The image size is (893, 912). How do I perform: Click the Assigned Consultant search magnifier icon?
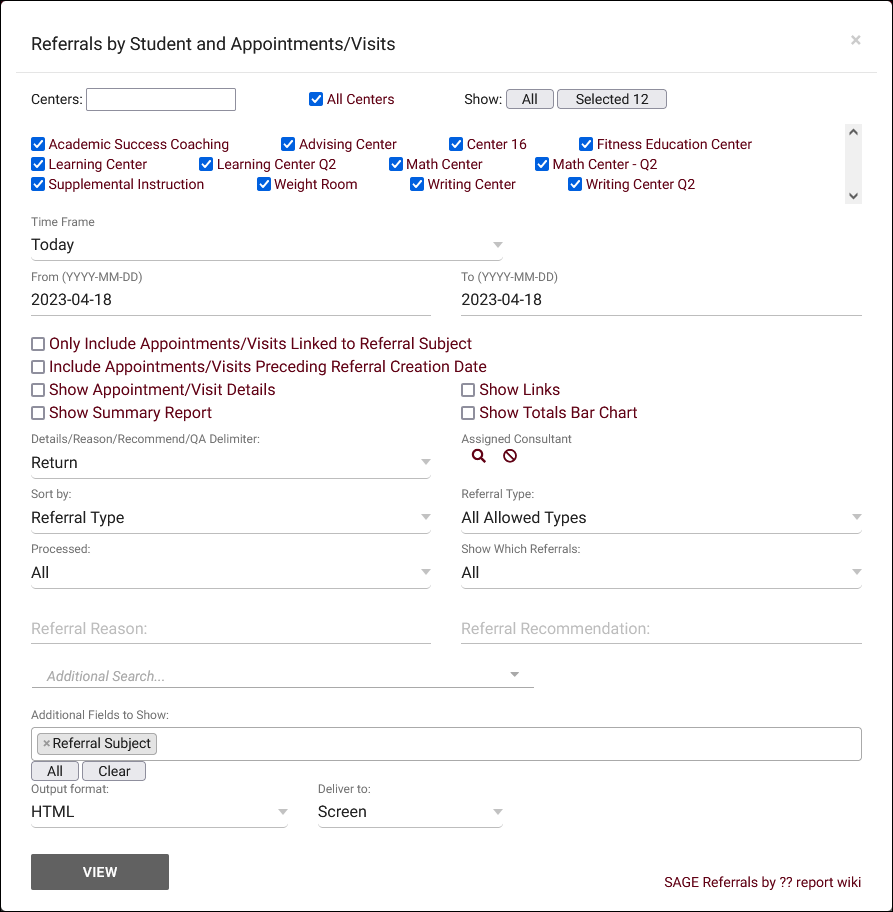[479, 456]
